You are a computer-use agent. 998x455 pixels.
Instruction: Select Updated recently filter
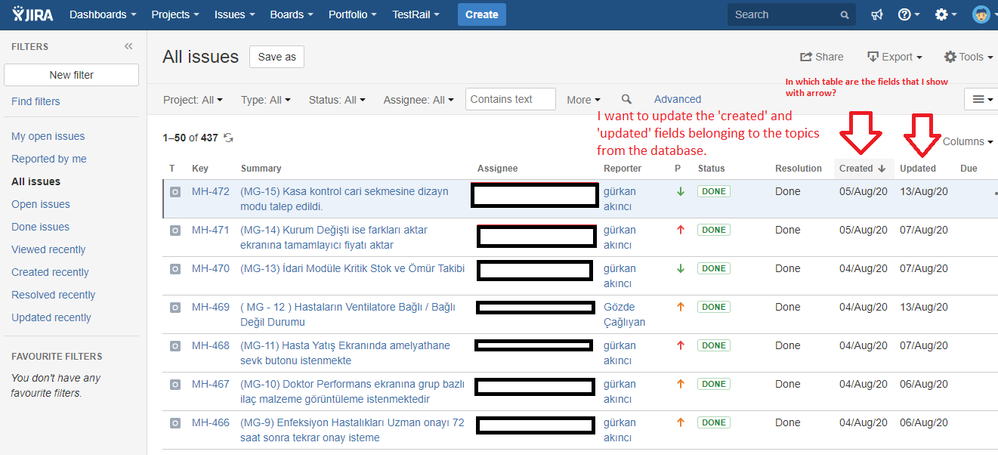[x=51, y=318]
